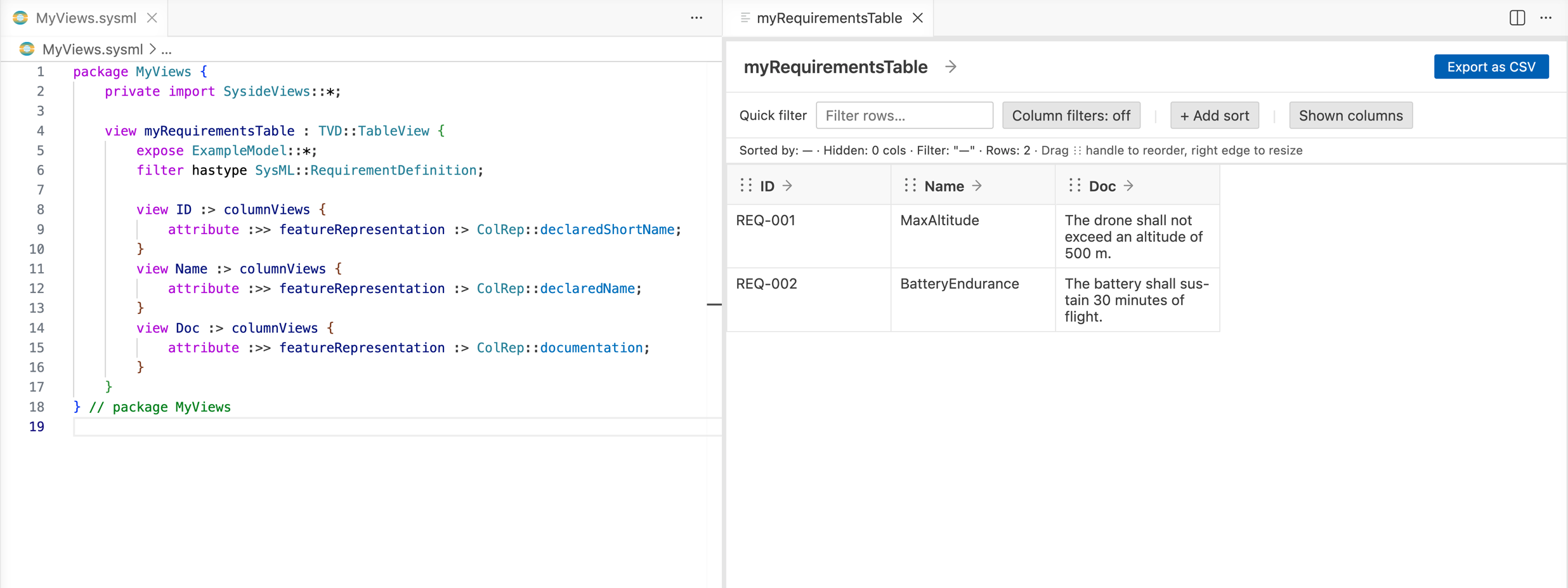Click the + Add sort button
This screenshot has width=1568, height=588.
click(x=1214, y=115)
